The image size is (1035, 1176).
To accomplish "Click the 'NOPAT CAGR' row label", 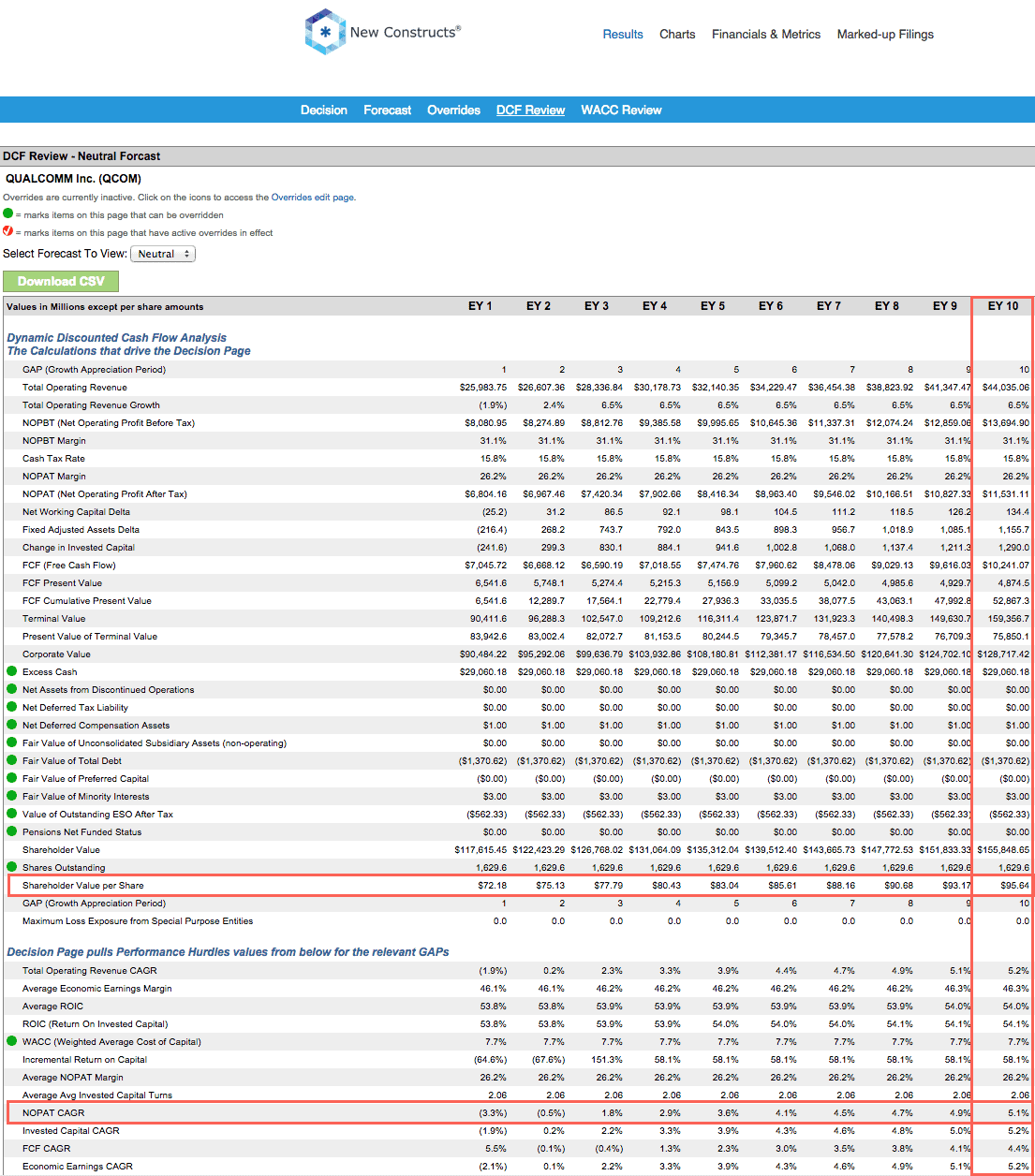I will (53, 1113).
